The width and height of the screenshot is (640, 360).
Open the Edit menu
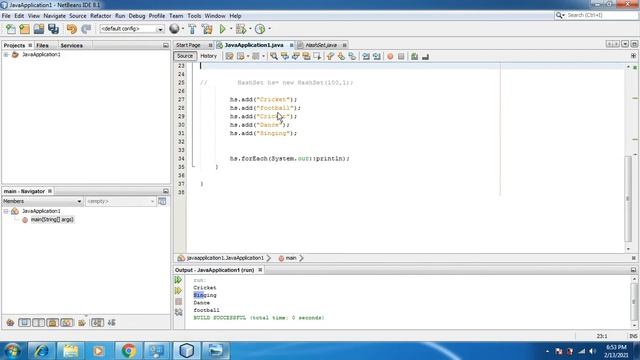pos(19,16)
